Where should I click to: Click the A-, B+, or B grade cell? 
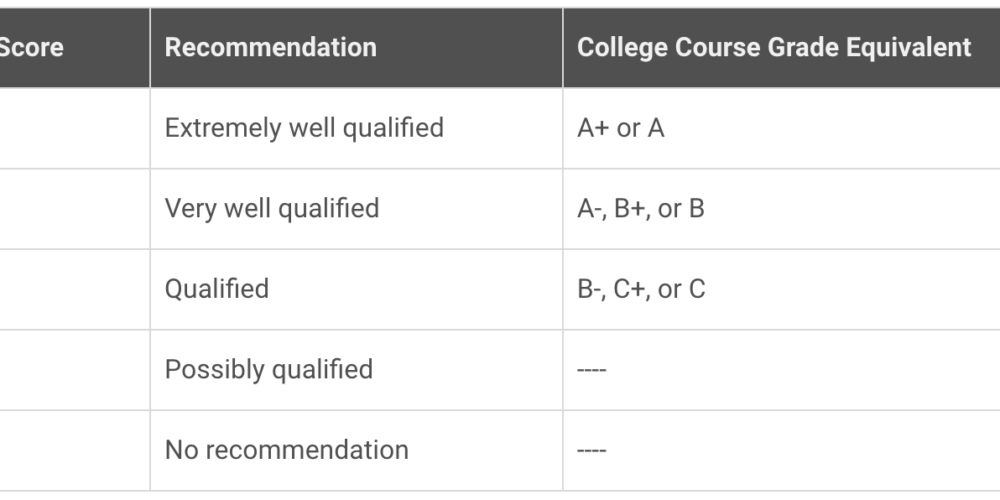(x=782, y=209)
